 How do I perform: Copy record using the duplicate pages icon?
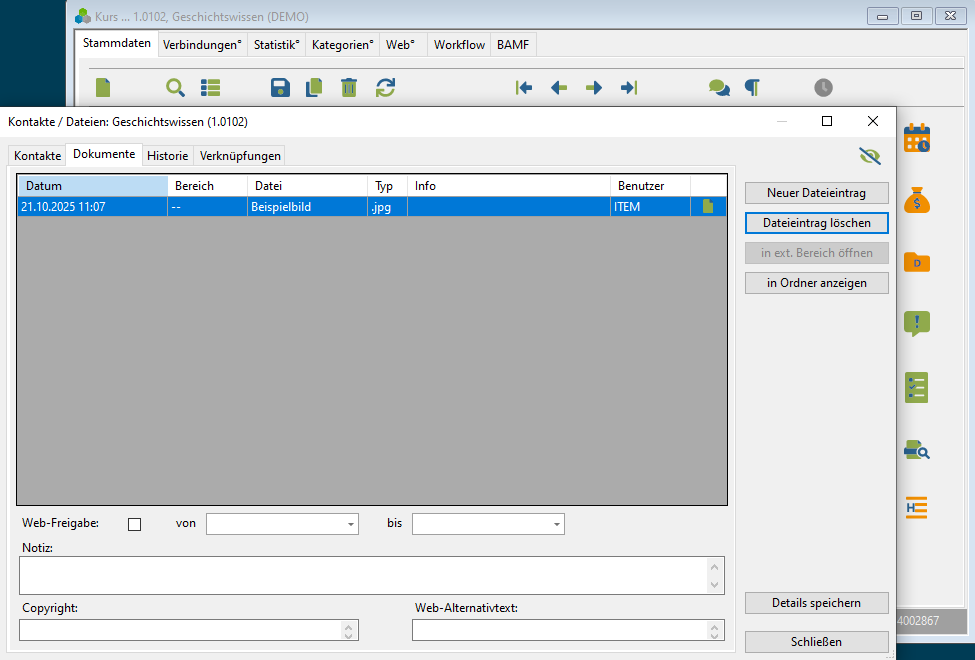point(315,88)
